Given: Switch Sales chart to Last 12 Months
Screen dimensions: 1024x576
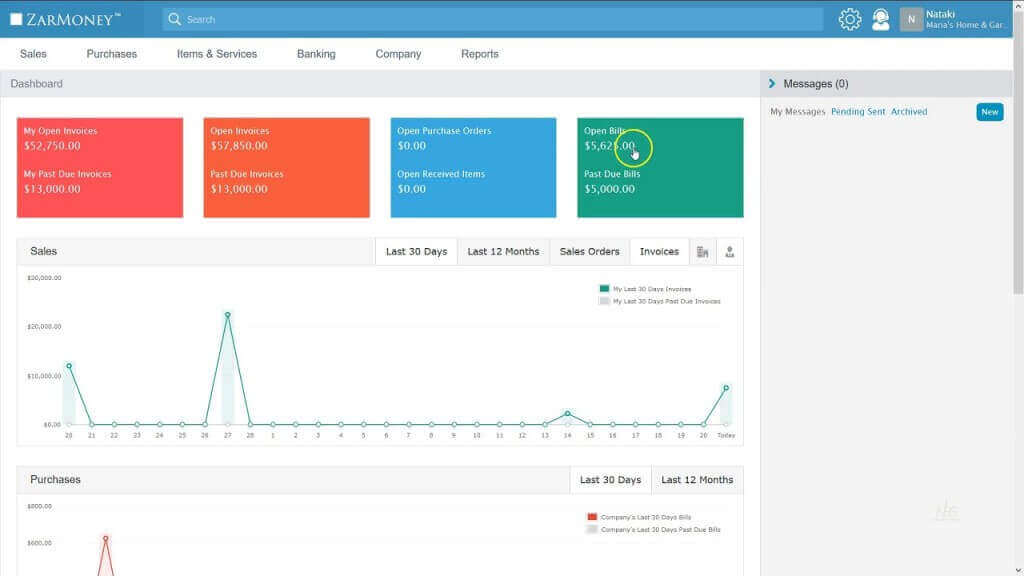Looking at the screenshot, I should [504, 251].
